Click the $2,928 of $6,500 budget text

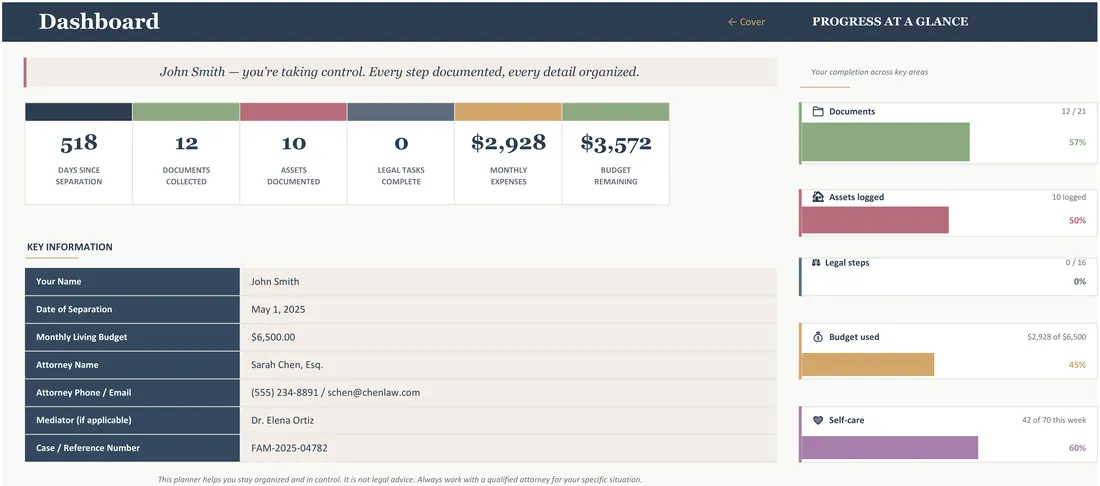pos(1057,337)
